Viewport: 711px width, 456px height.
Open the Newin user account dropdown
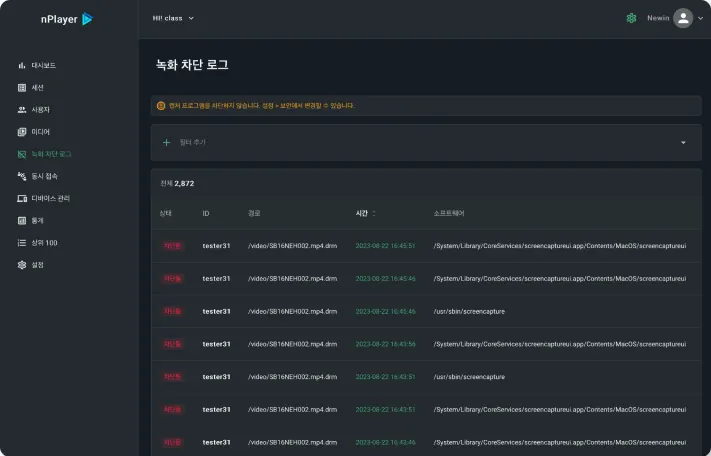point(675,18)
